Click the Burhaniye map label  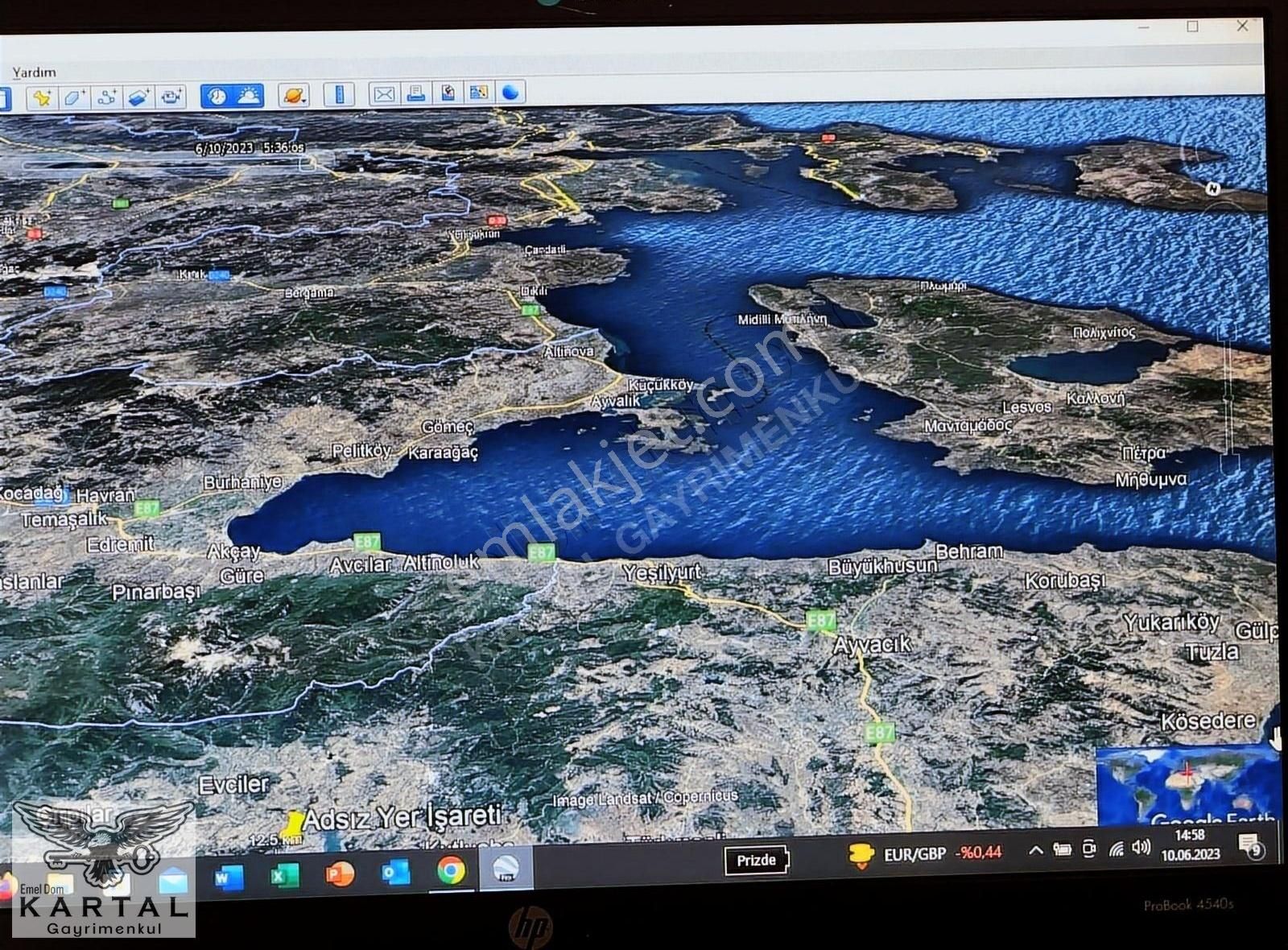(242, 482)
